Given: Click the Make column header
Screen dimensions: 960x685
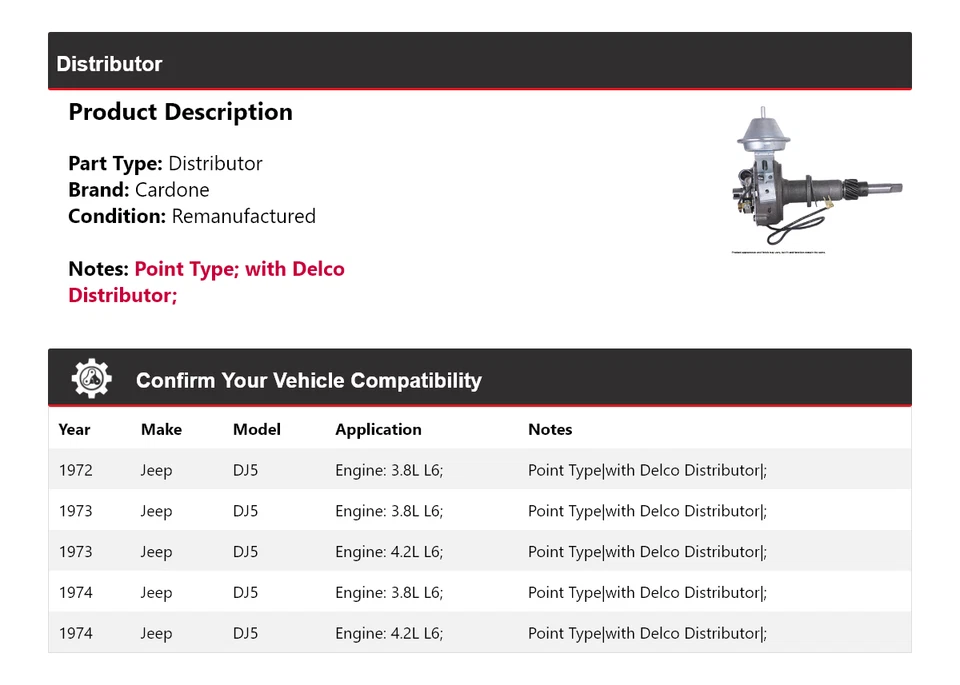Looking at the screenshot, I should 161,429.
